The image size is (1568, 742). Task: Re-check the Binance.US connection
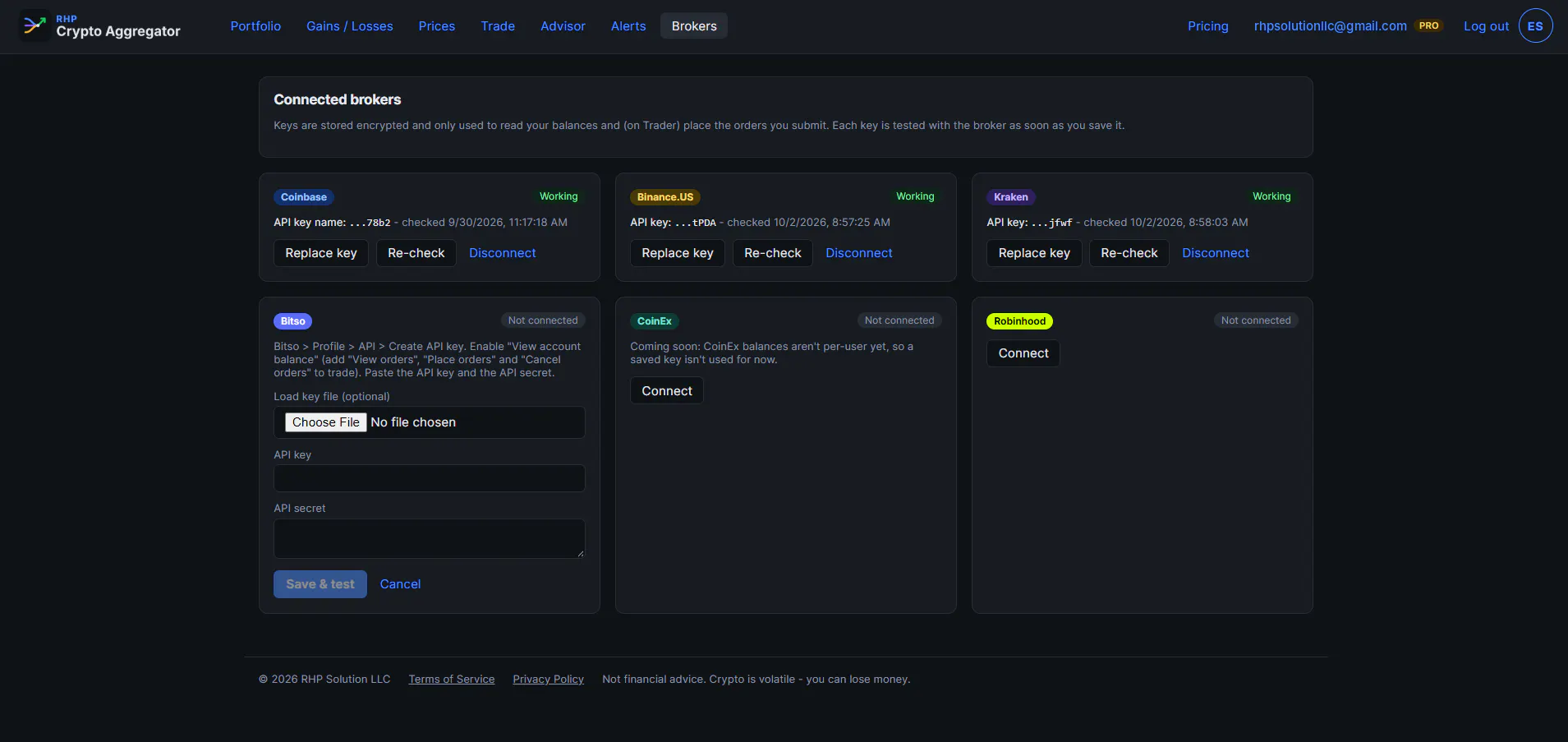[773, 253]
